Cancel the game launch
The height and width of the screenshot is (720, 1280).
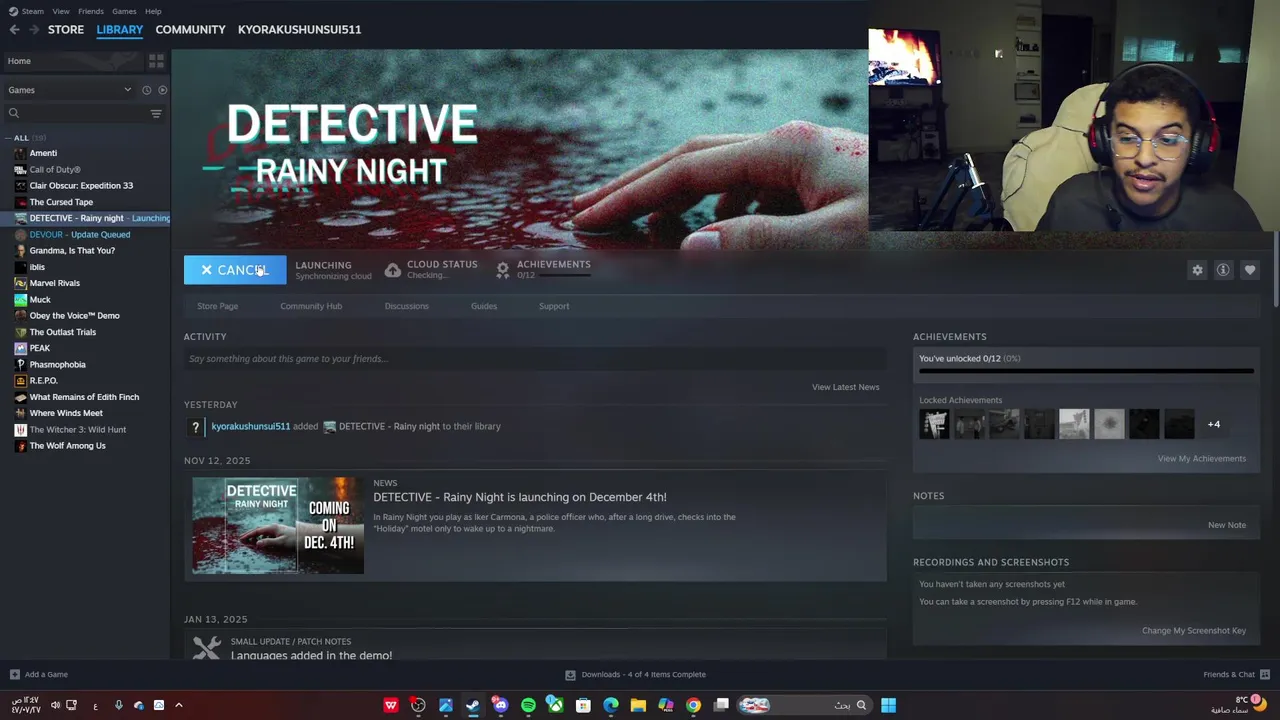[235, 270]
